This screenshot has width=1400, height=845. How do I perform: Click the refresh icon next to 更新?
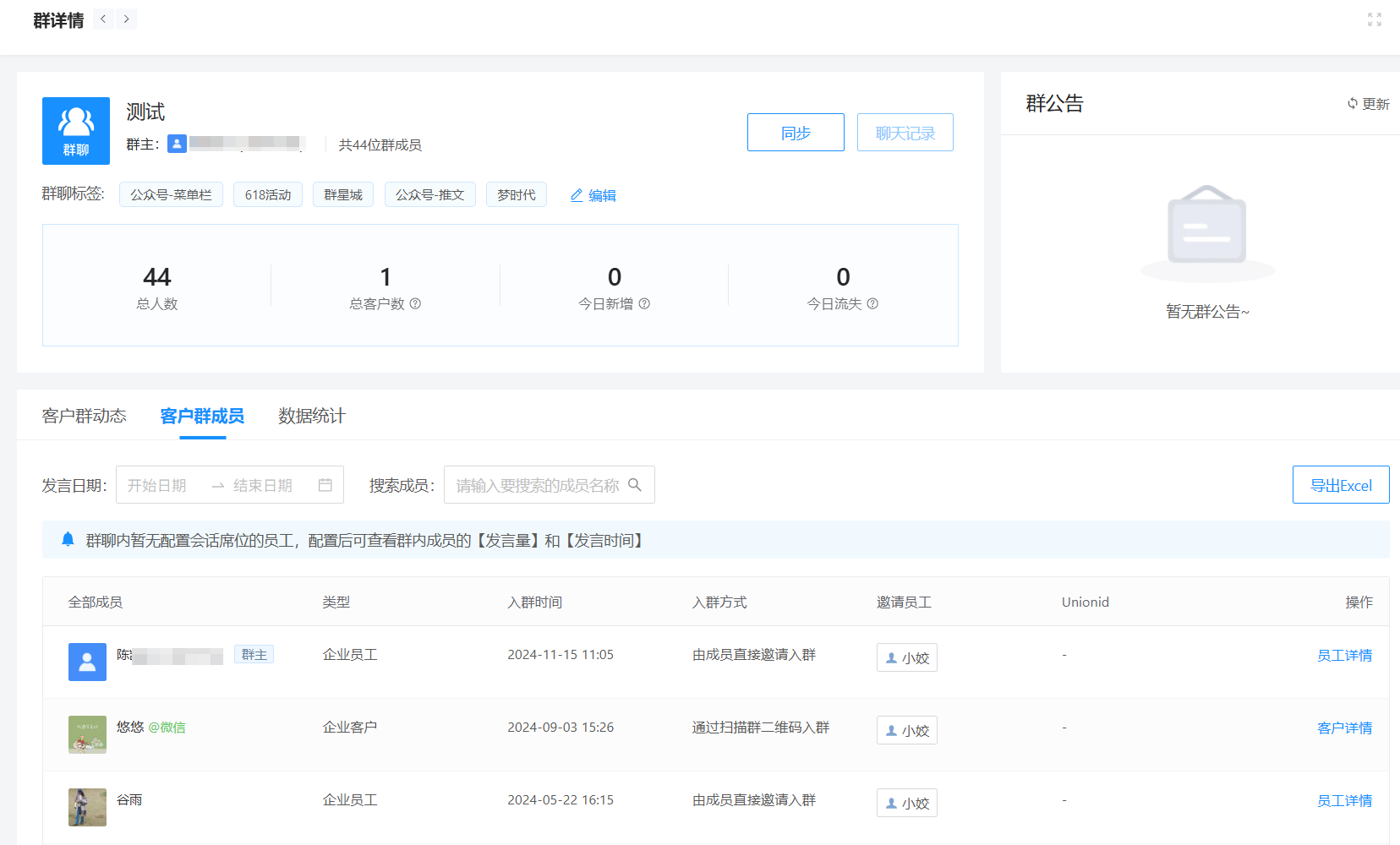click(x=1353, y=104)
